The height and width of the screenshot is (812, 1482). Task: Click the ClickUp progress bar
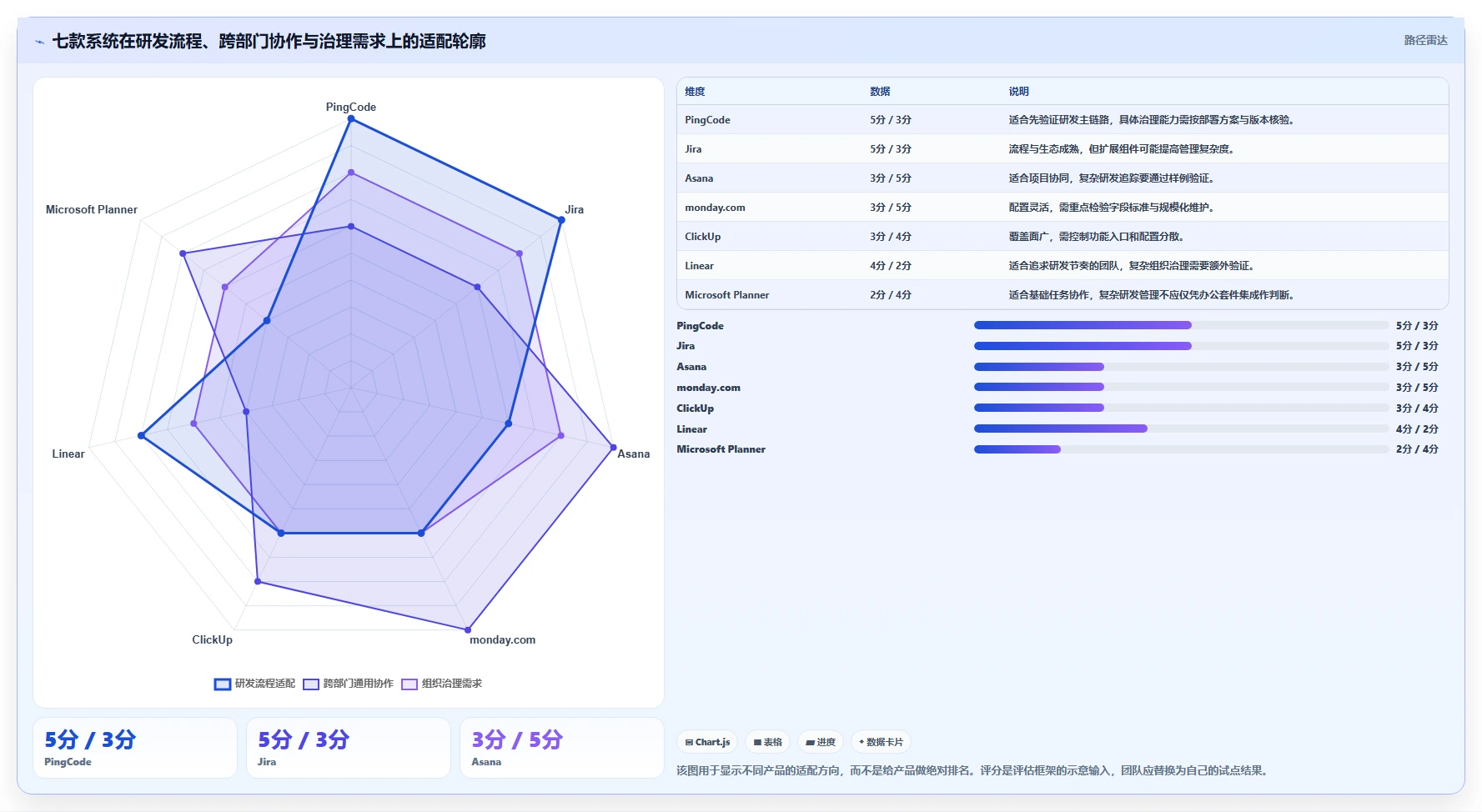coord(1181,408)
